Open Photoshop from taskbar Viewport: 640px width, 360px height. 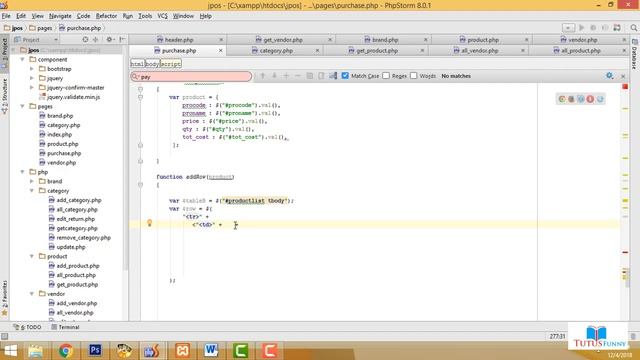click(x=95, y=350)
